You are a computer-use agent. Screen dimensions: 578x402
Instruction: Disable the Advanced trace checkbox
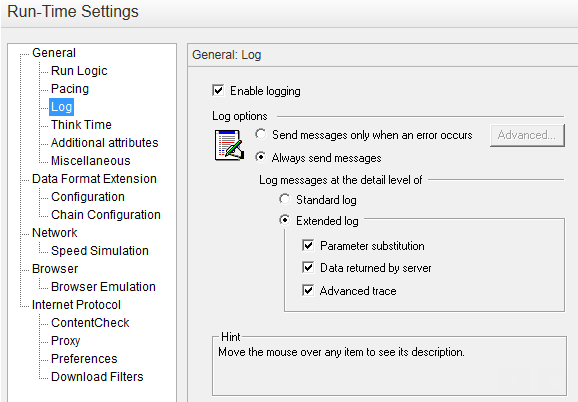pos(308,290)
